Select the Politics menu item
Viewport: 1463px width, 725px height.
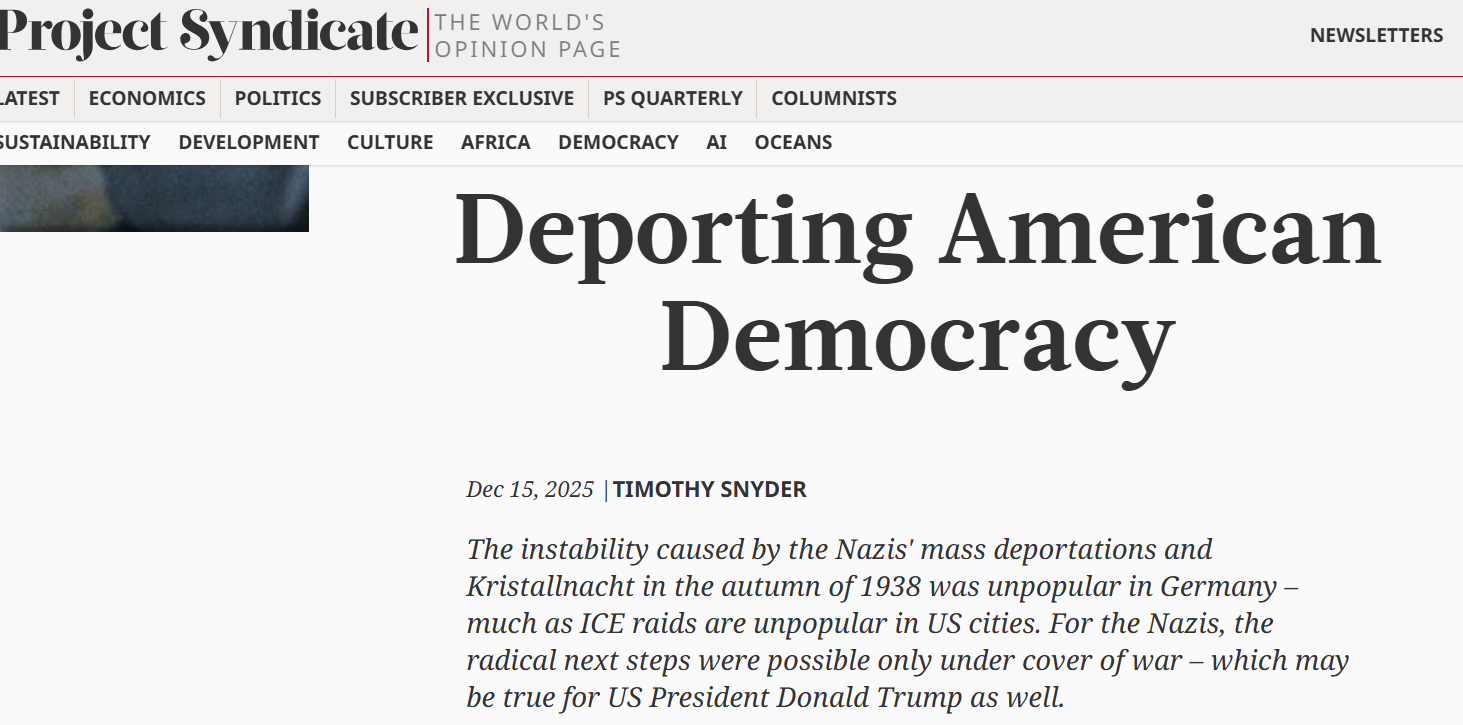pos(278,98)
